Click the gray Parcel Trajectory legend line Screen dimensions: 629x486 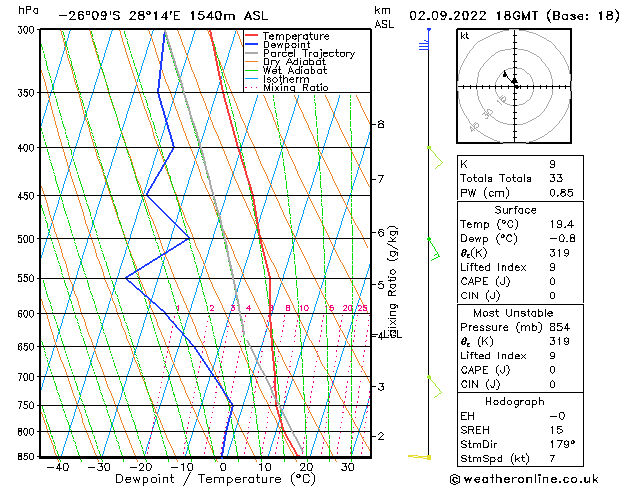point(252,53)
